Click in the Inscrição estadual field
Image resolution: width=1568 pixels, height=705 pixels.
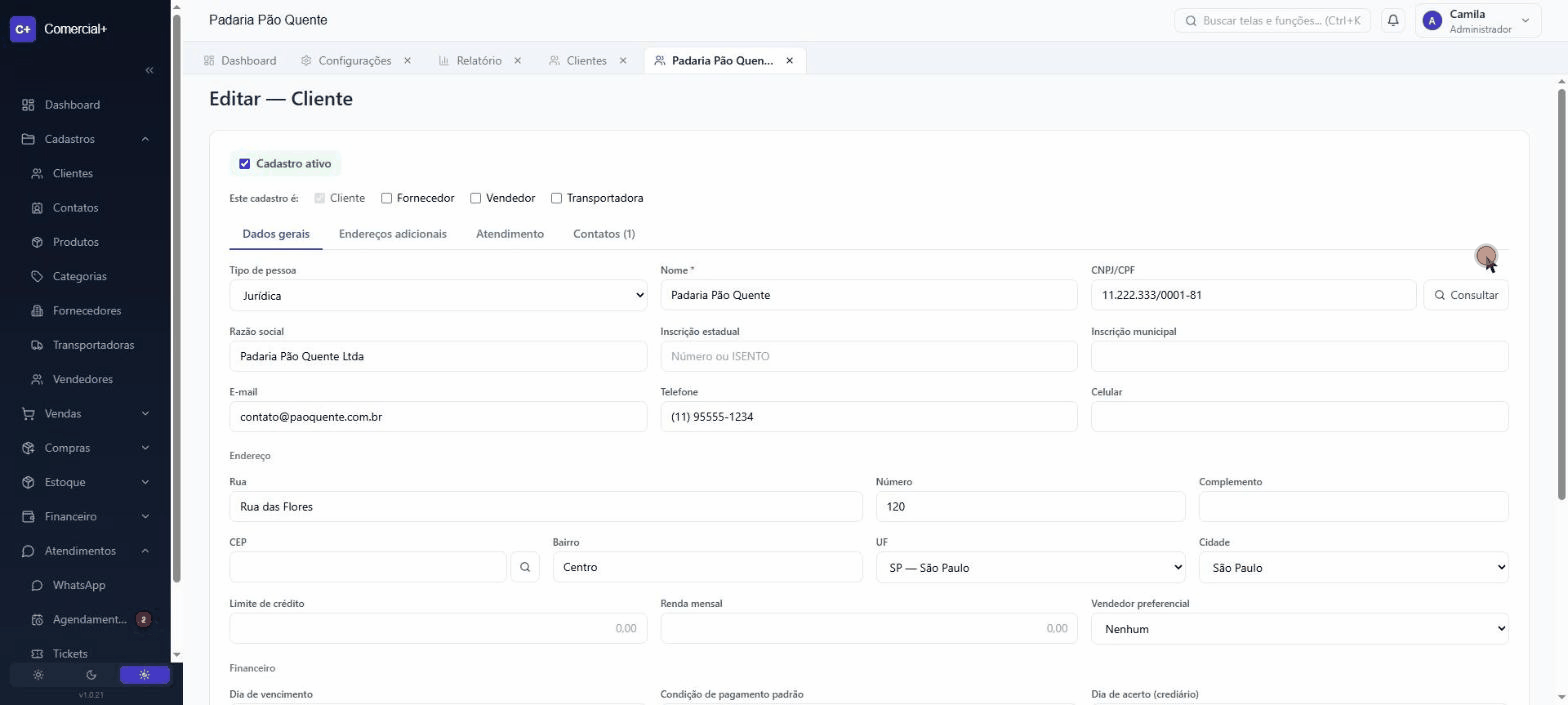coord(869,356)
